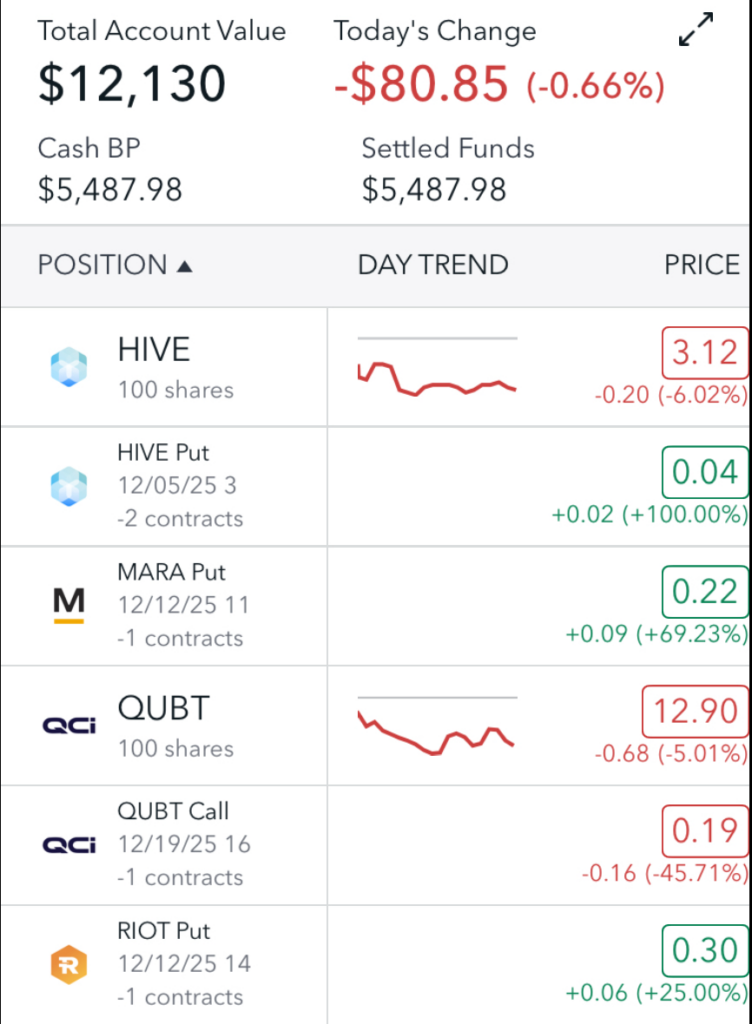The image size is (752, 1024).
Task: Click the HIVE Put 0.04 price badge
Action: pyautogui.click(x=705, y=472)
